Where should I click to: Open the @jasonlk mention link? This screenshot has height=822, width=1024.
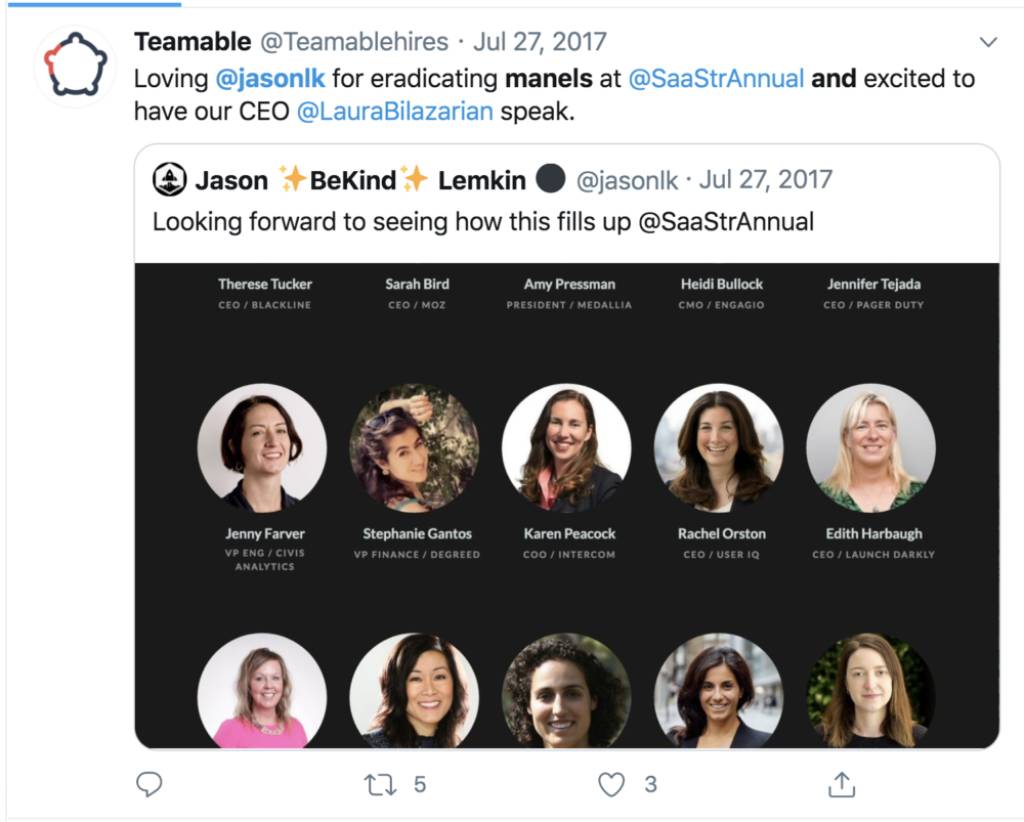click(x=270, y=78)
